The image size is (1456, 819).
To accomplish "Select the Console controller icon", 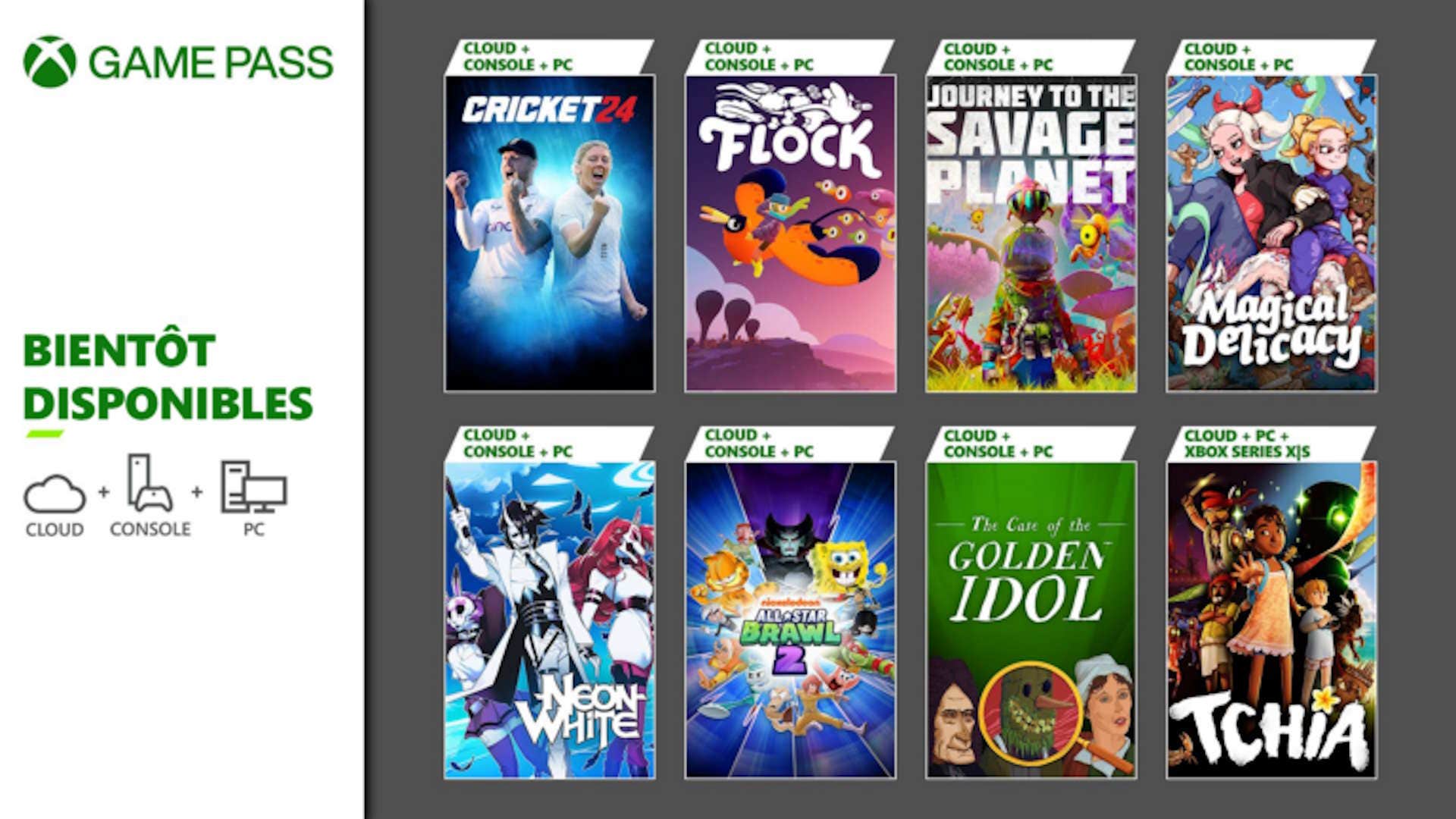I will [149, 483].
